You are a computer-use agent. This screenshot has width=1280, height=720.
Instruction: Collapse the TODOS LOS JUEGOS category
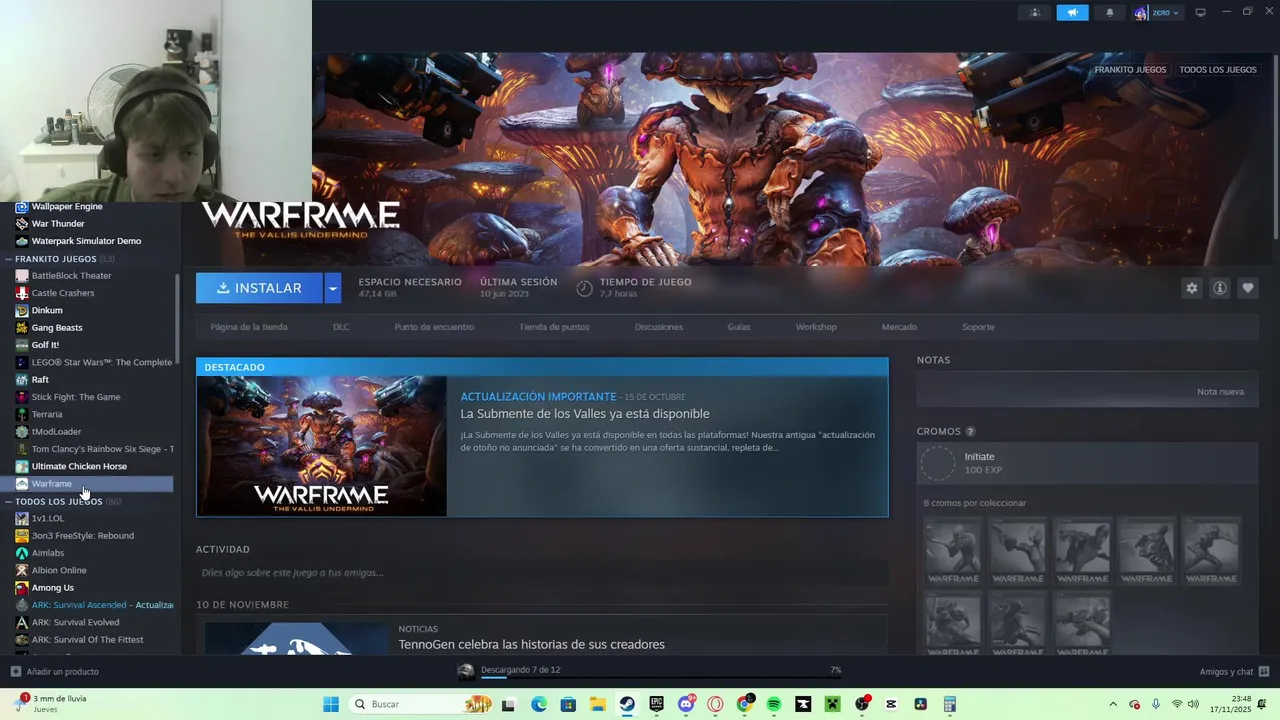[9, 501]
